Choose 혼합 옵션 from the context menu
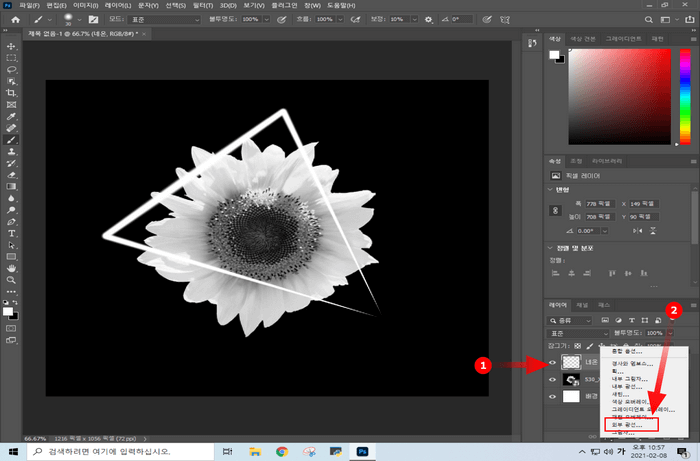Viewport: 700px width, 461px height. (628, 351)
